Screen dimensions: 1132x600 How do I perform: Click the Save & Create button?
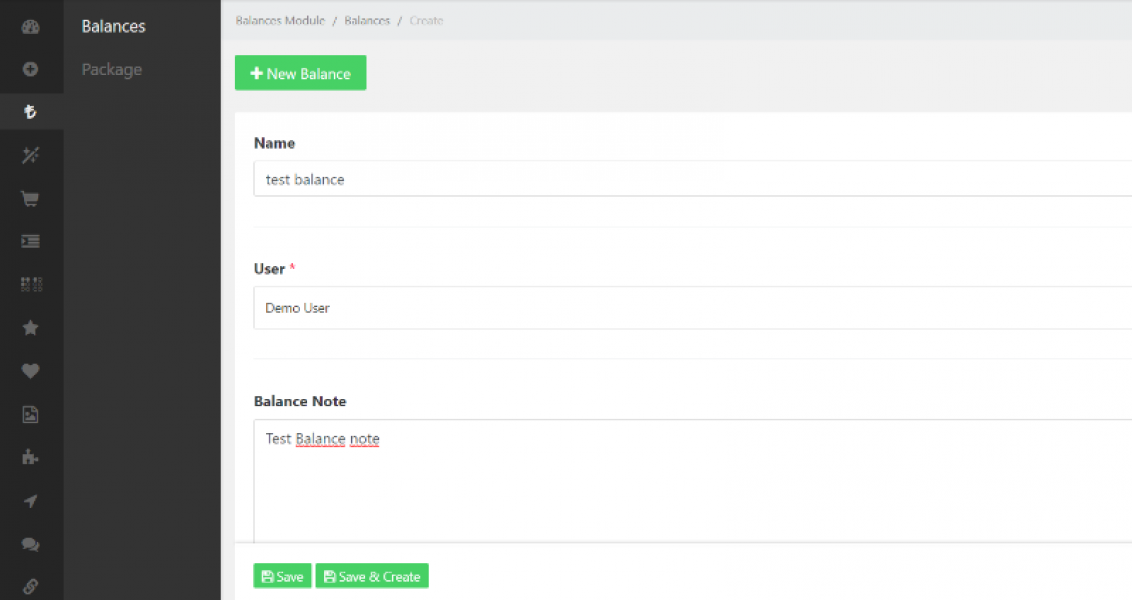click(x=372, y=577)
